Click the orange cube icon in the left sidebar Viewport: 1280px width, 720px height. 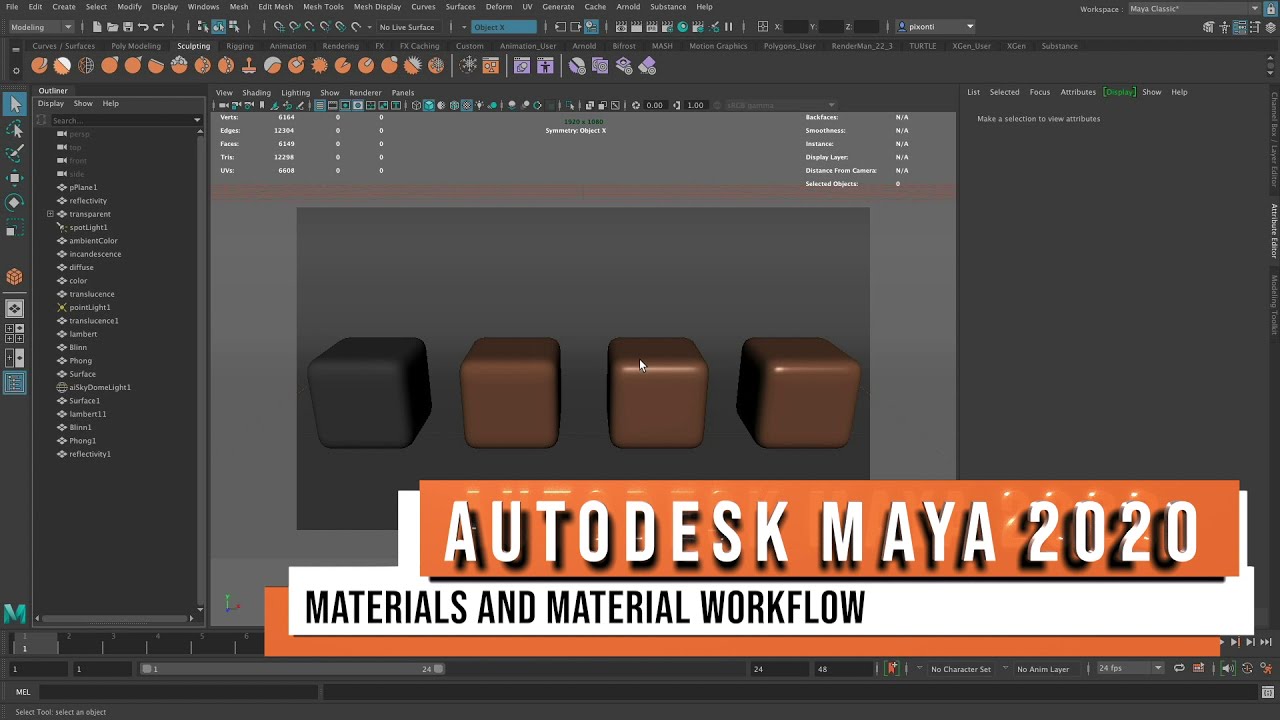tap(15, 277)
